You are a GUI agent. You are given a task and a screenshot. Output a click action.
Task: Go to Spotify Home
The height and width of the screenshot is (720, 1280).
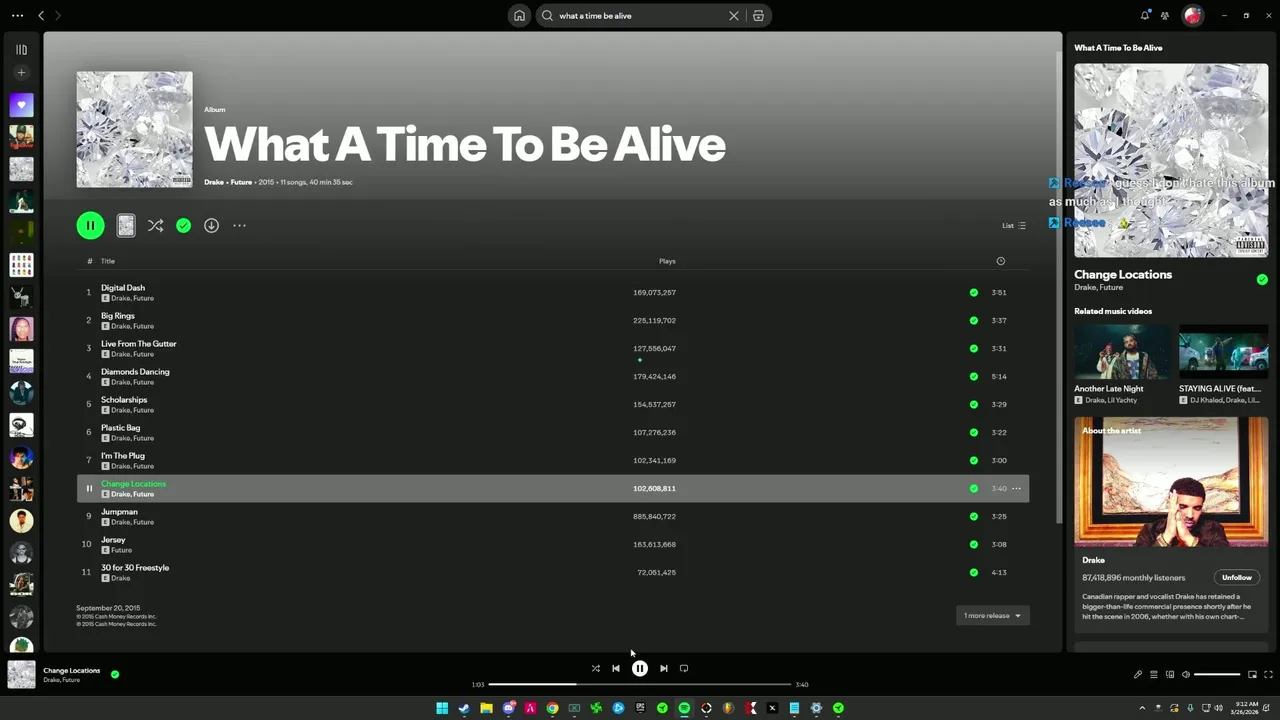coord(519,16)
